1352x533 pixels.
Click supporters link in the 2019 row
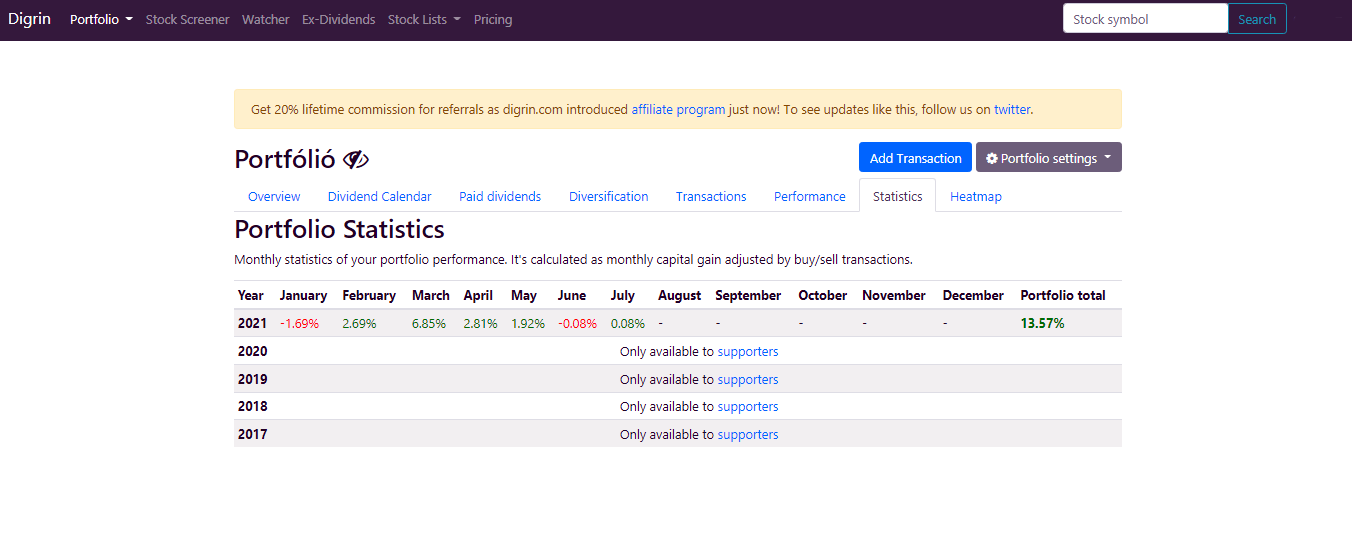748,379
